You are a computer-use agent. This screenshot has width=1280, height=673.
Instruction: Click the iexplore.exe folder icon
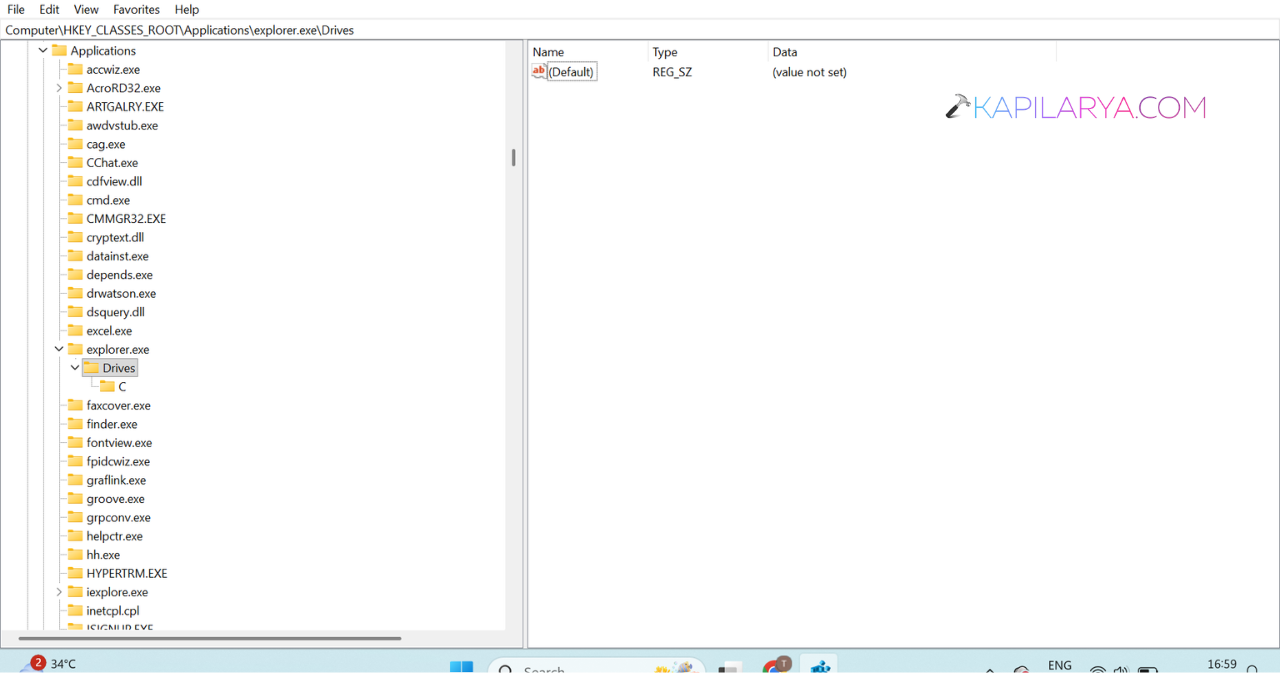click(75, 592)
